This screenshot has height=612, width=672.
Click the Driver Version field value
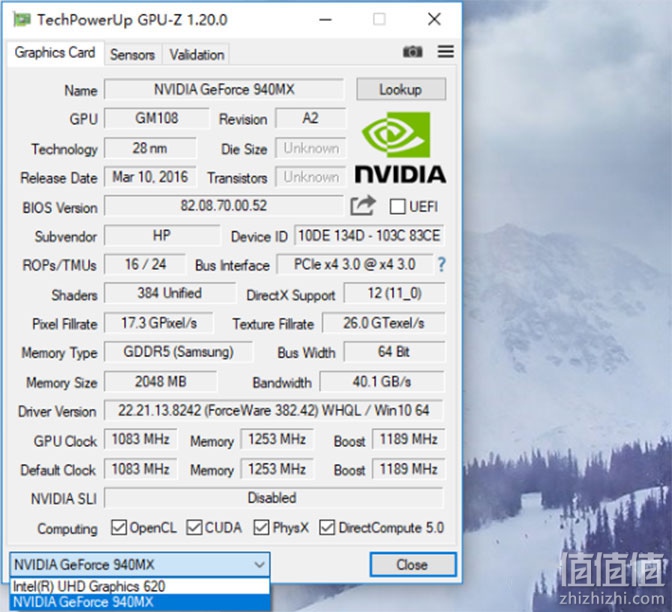point(273,411)
